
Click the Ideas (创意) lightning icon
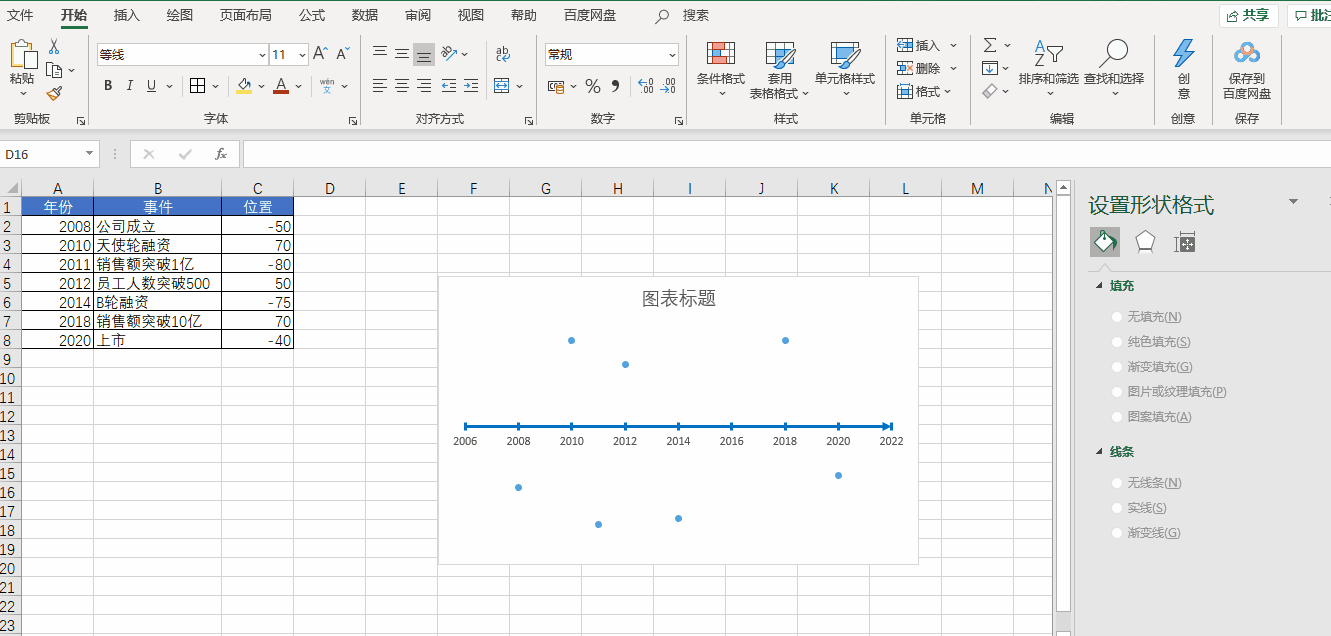click(x=1184, y=68)
